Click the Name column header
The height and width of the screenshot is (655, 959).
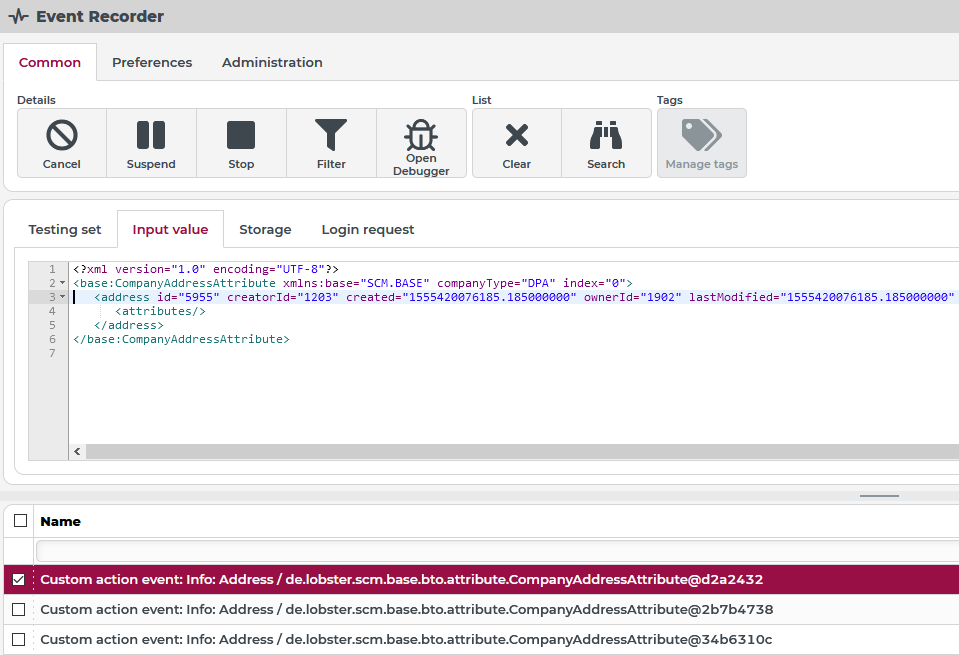[61, 521]
